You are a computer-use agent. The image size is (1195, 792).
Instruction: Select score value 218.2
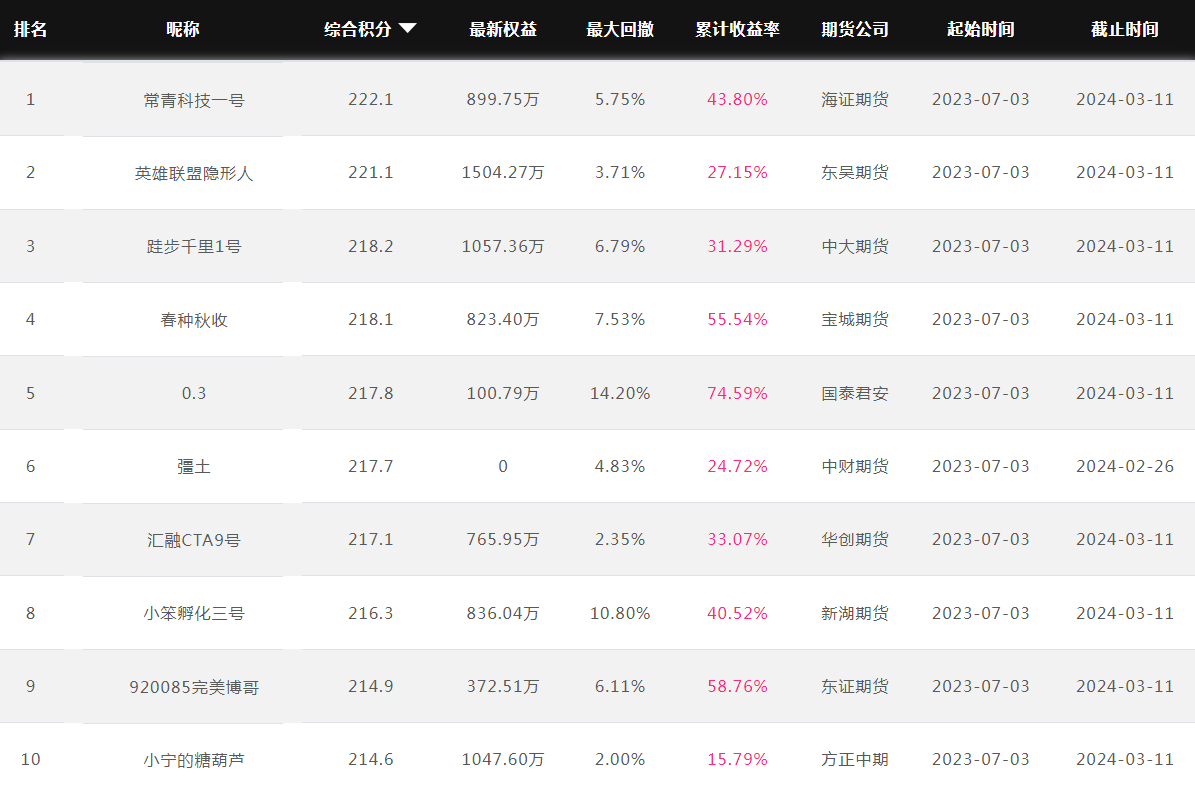[370, 246]
